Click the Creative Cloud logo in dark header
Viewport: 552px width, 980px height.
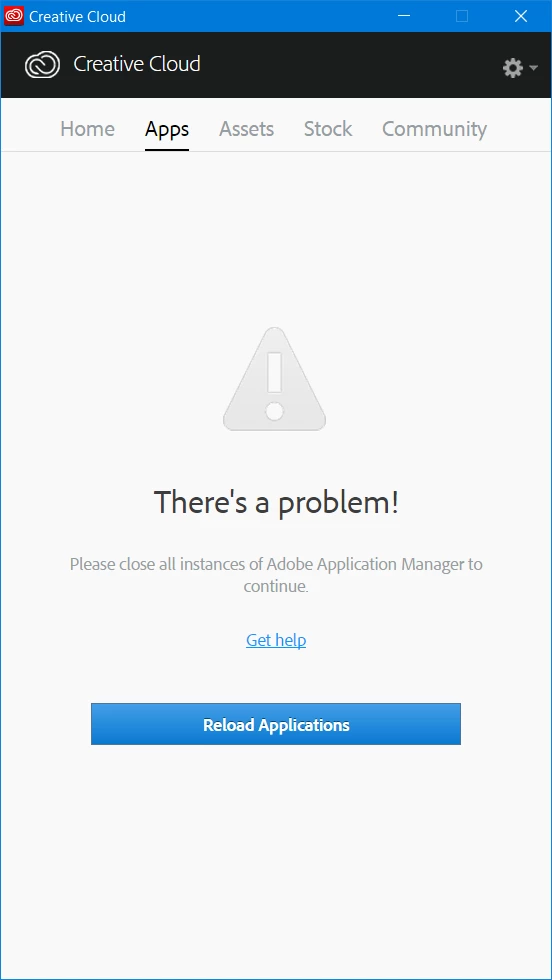pos(43,64)
